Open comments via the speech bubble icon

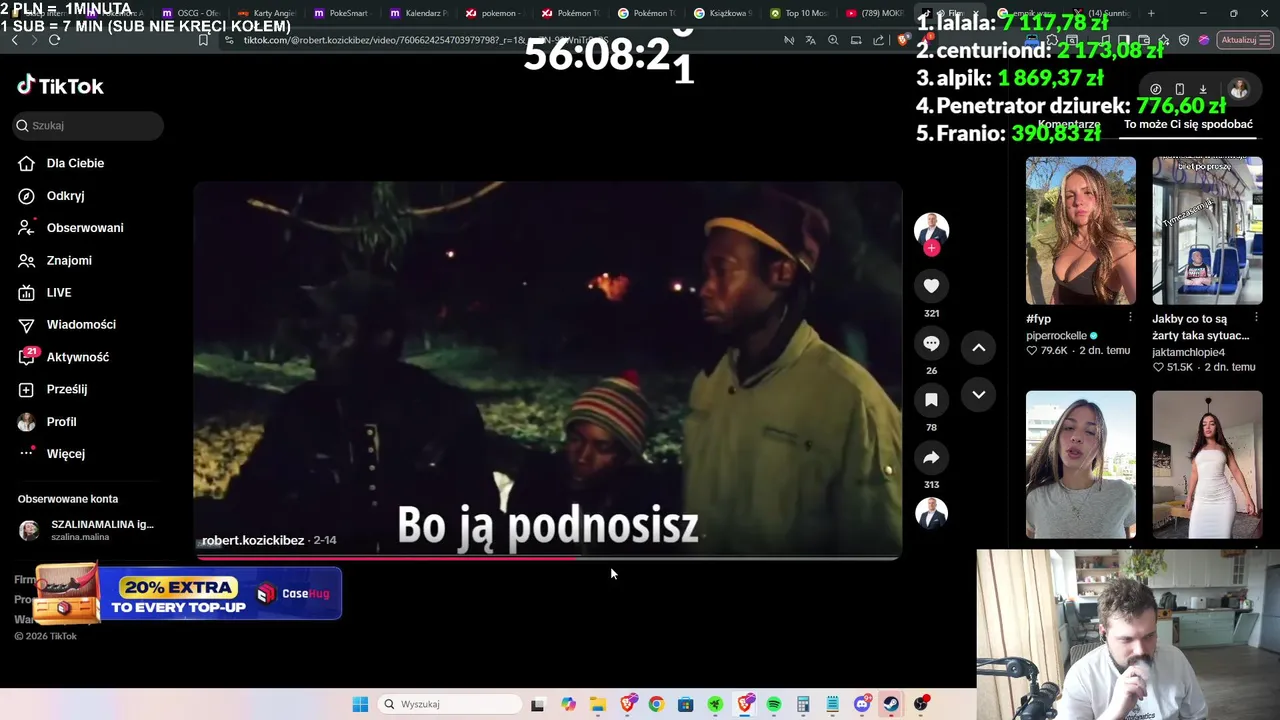[x=931, y=343]
